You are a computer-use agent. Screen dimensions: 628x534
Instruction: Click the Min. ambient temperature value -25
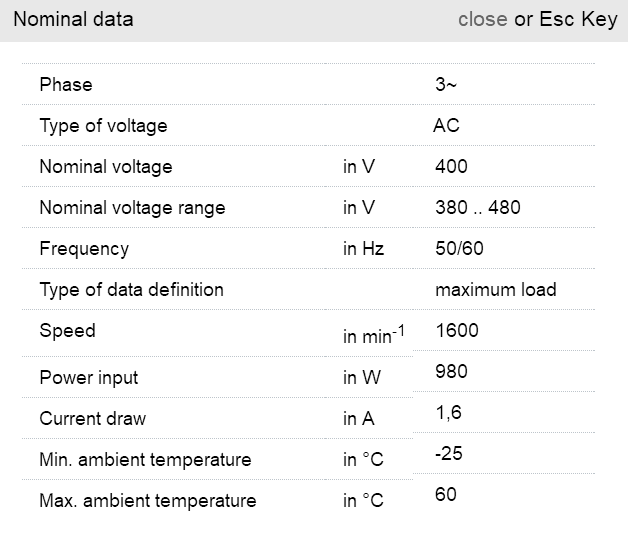click(449, 453)
